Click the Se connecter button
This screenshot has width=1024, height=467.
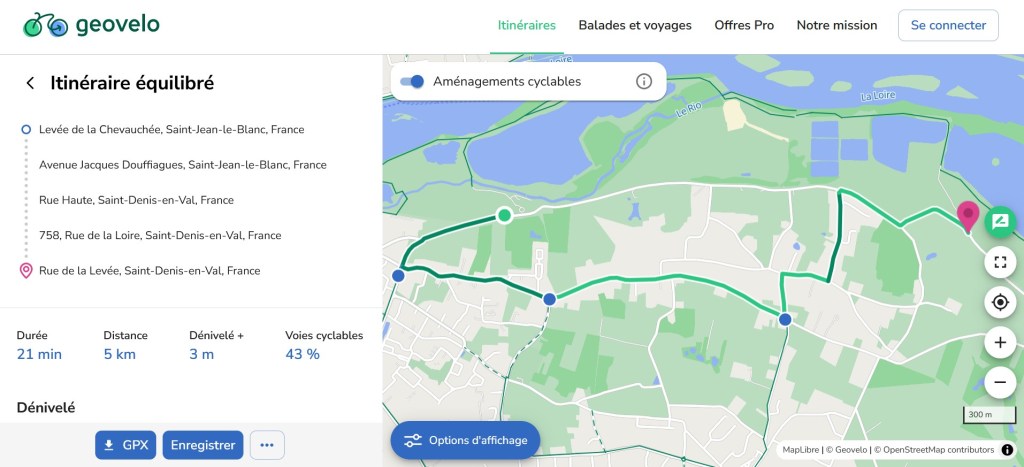(948, 25)
